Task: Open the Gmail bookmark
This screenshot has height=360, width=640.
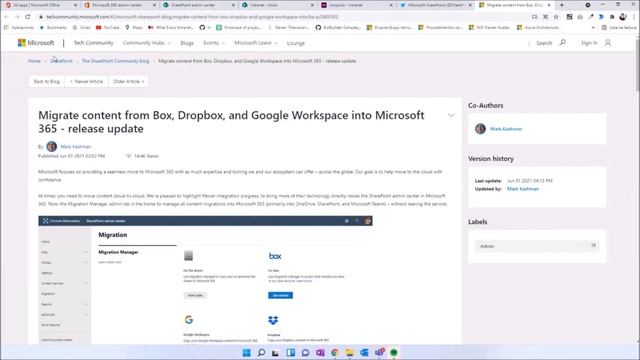Action: click(81, 27)
